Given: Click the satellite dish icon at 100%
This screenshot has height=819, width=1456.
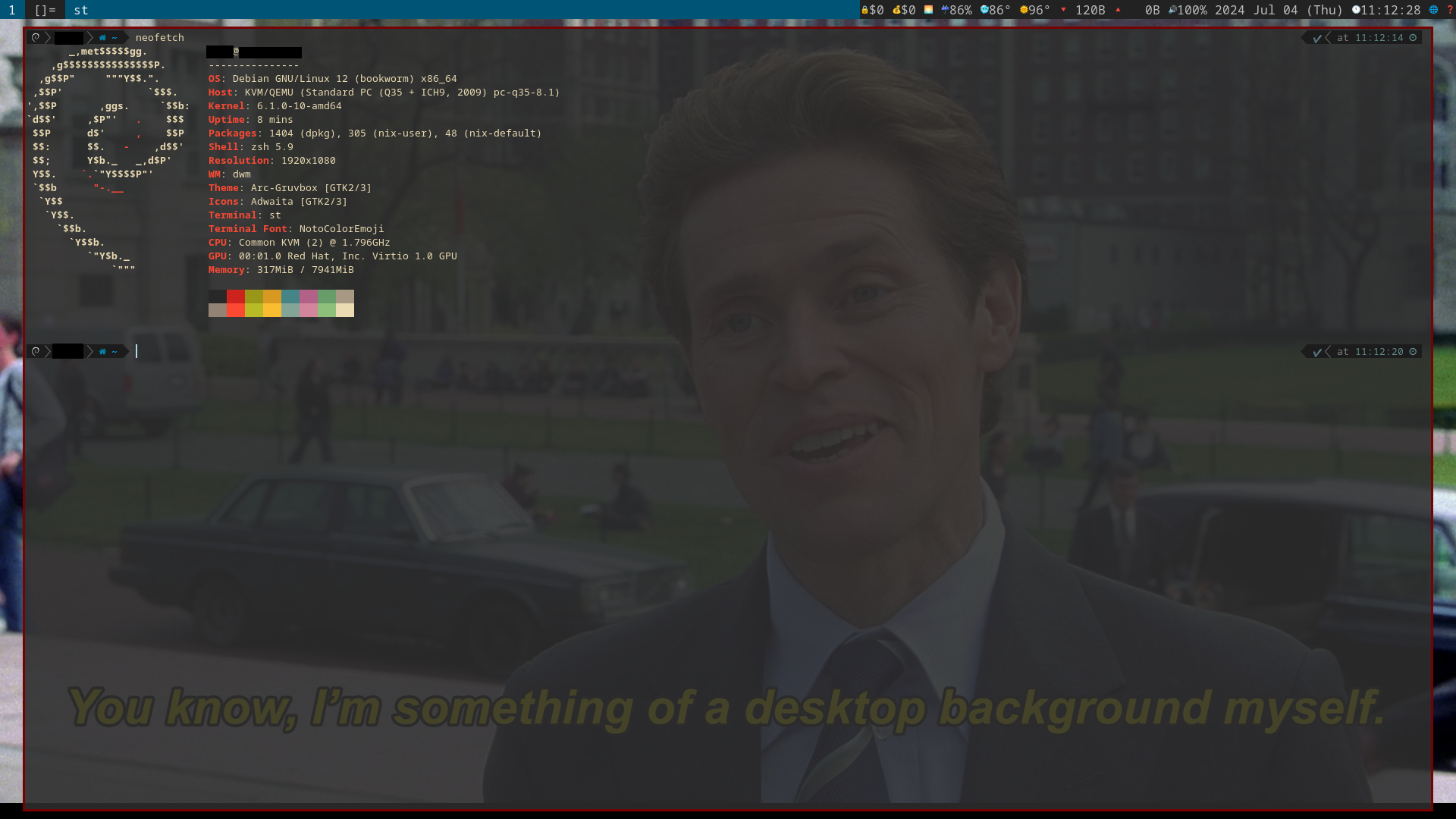Looking at the screenshot, I should [1173, 10].
